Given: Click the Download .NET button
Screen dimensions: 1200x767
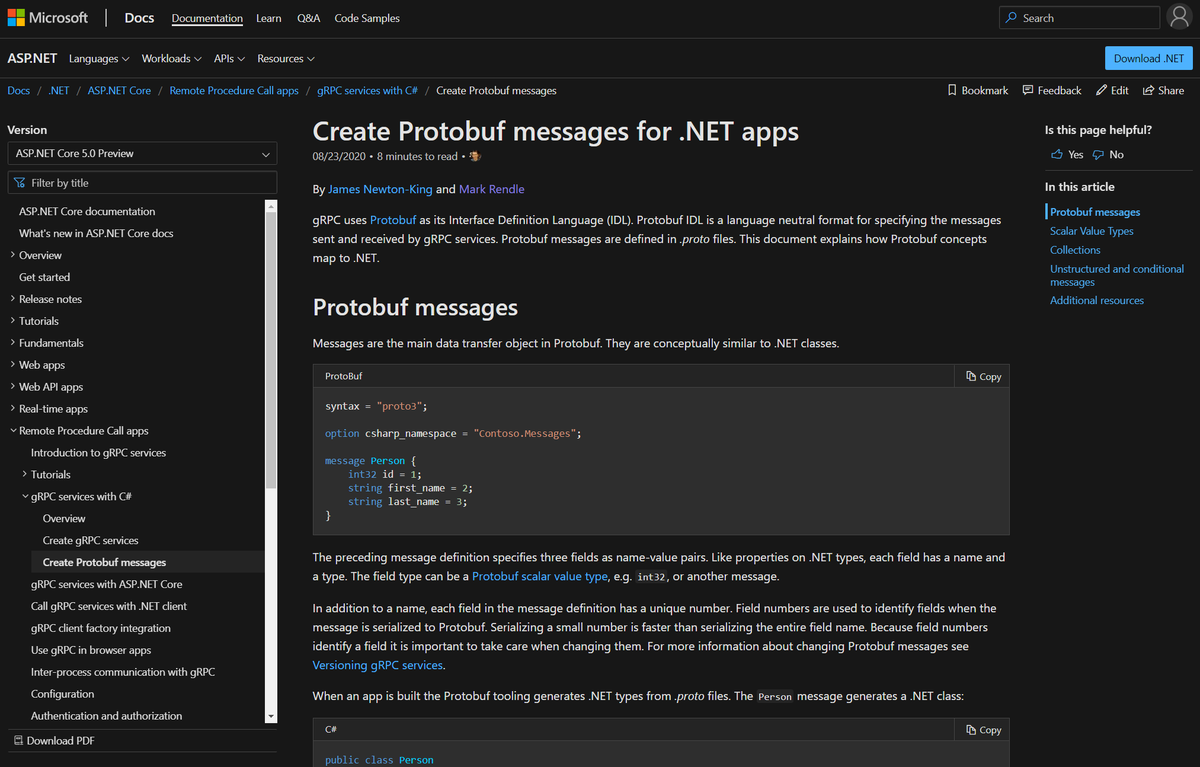Looking at the screenshot, I should (x=1148, y=58).
